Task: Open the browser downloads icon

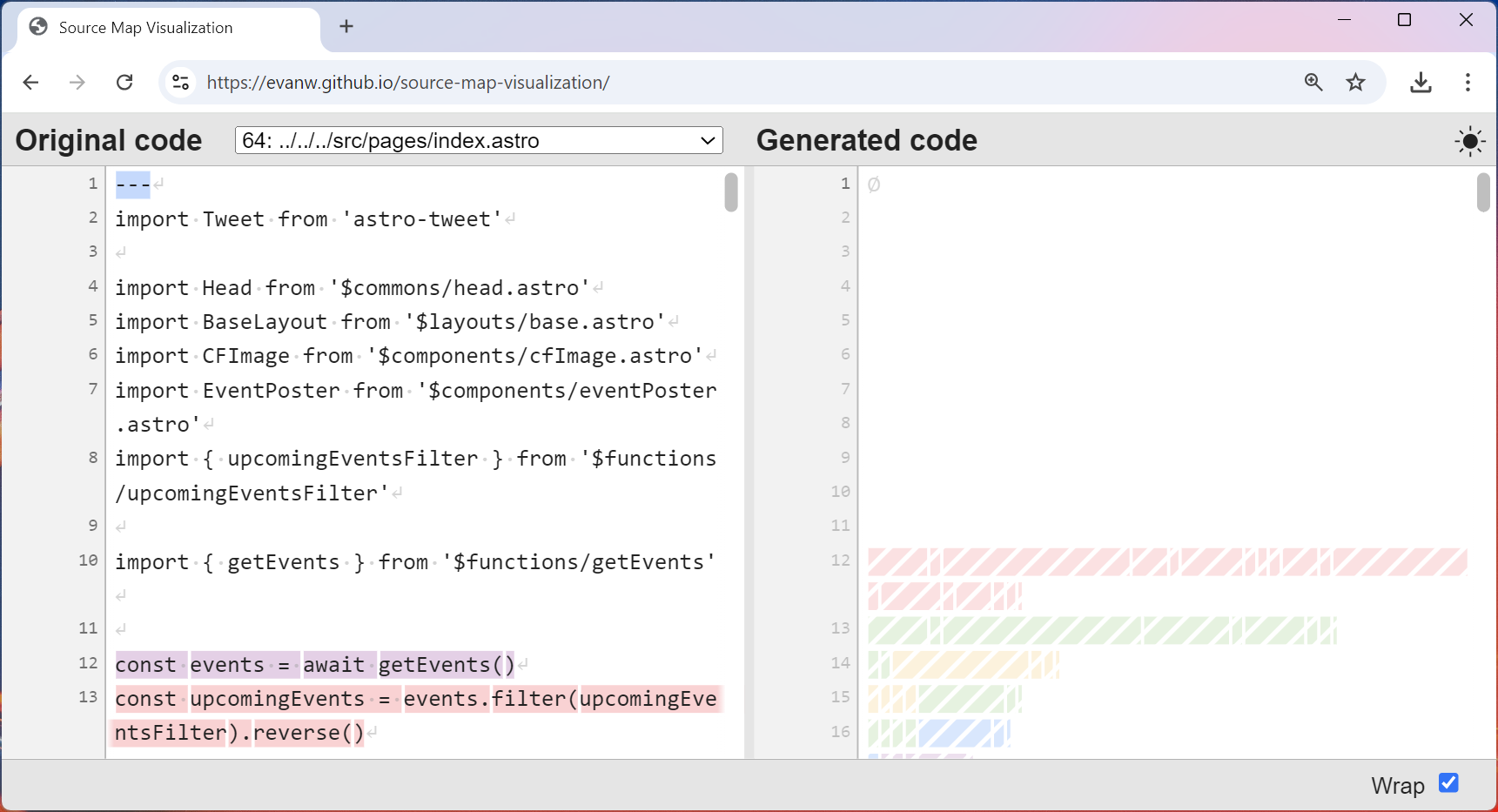Action: (1421, 83)
